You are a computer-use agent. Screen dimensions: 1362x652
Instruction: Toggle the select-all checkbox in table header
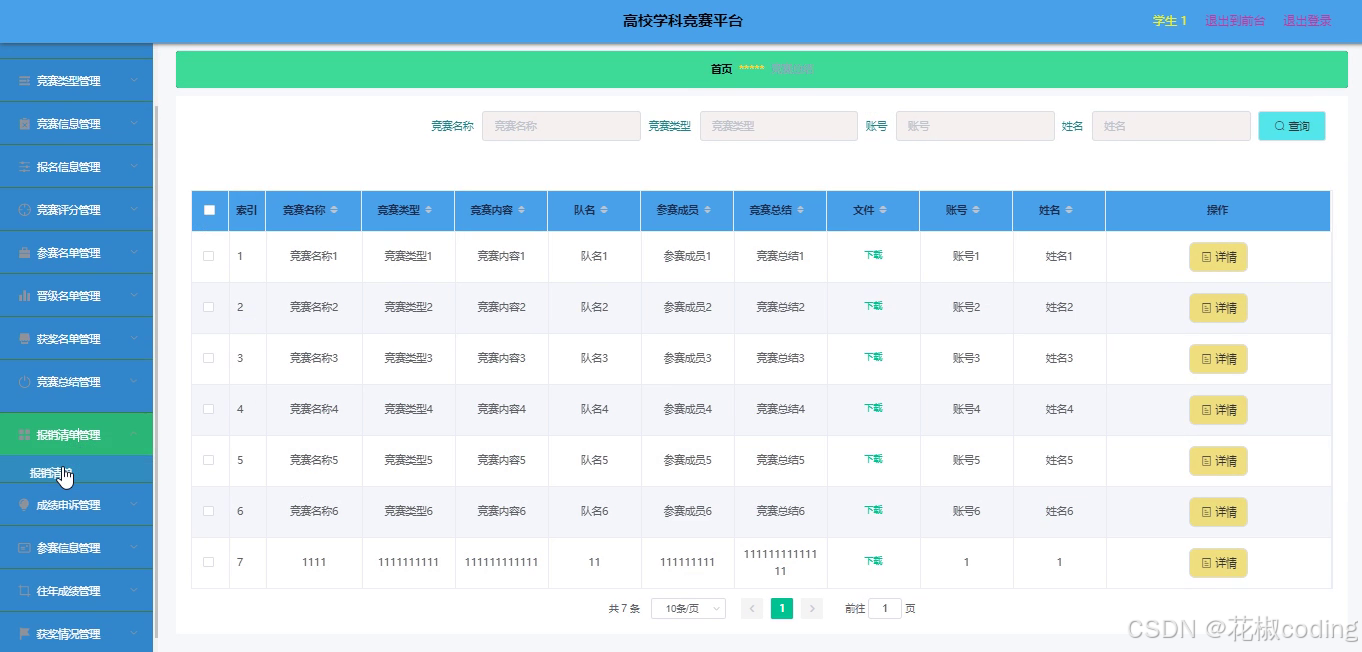(x=209, y=210)
